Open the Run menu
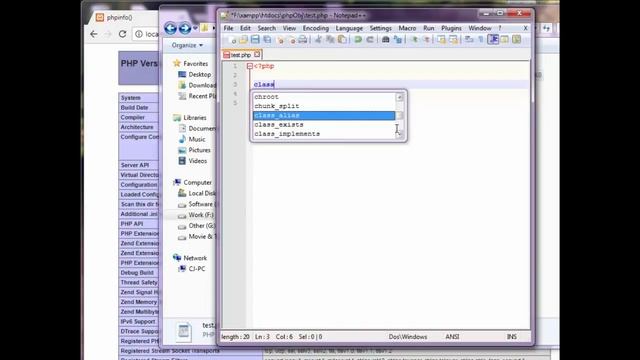This screenshot has width=640, height=360. 429,28
